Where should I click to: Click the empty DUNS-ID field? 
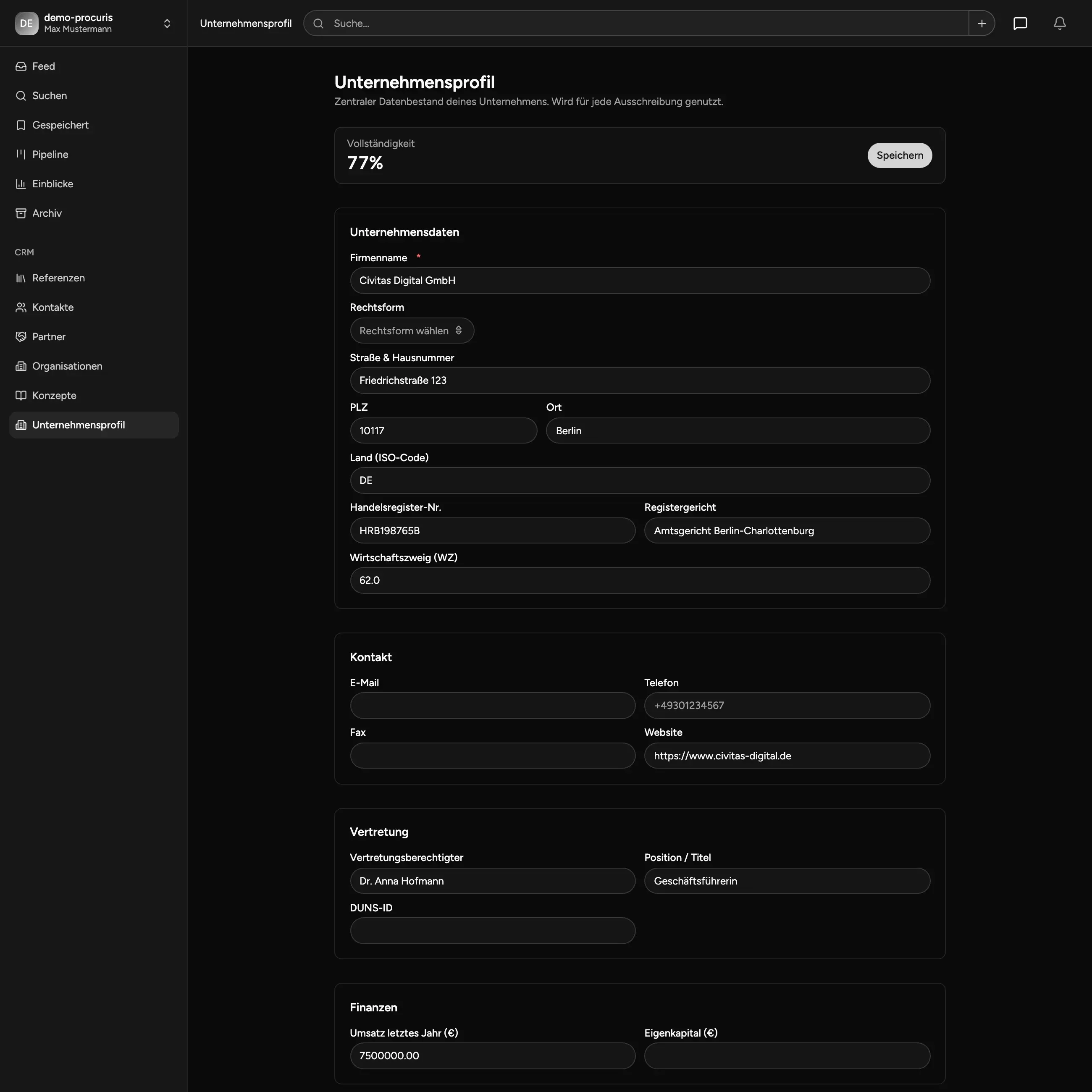[x=492, y=930]
